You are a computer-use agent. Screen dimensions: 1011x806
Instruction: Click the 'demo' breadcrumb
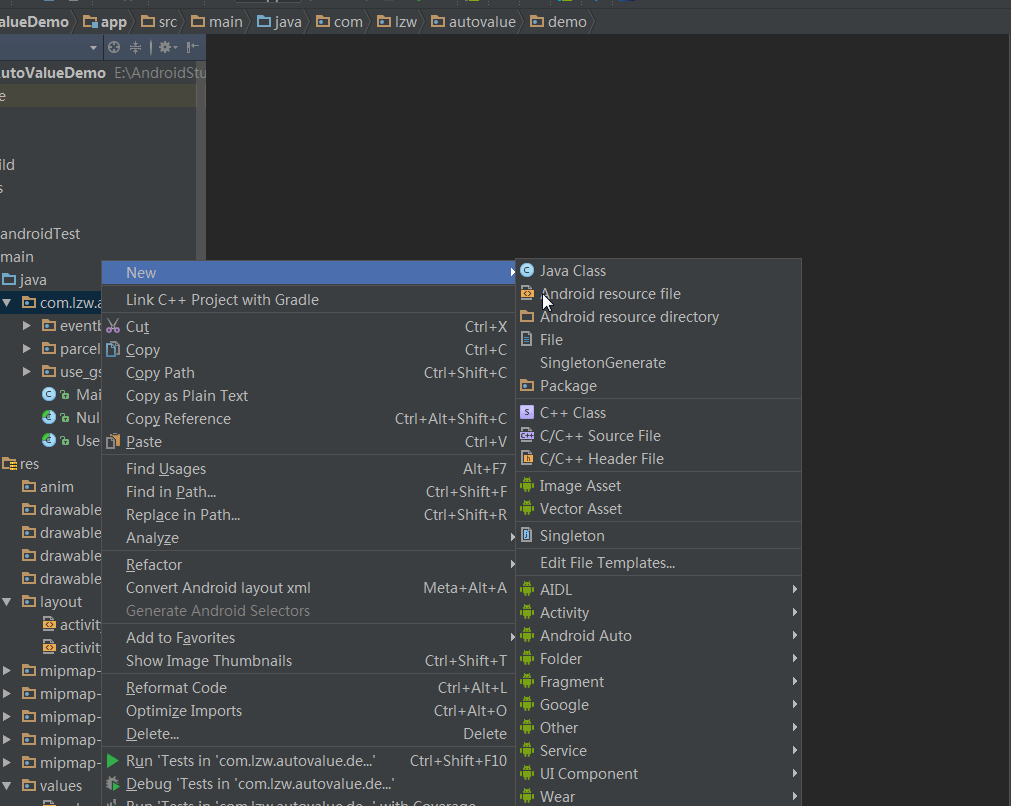tap(558, 22)
